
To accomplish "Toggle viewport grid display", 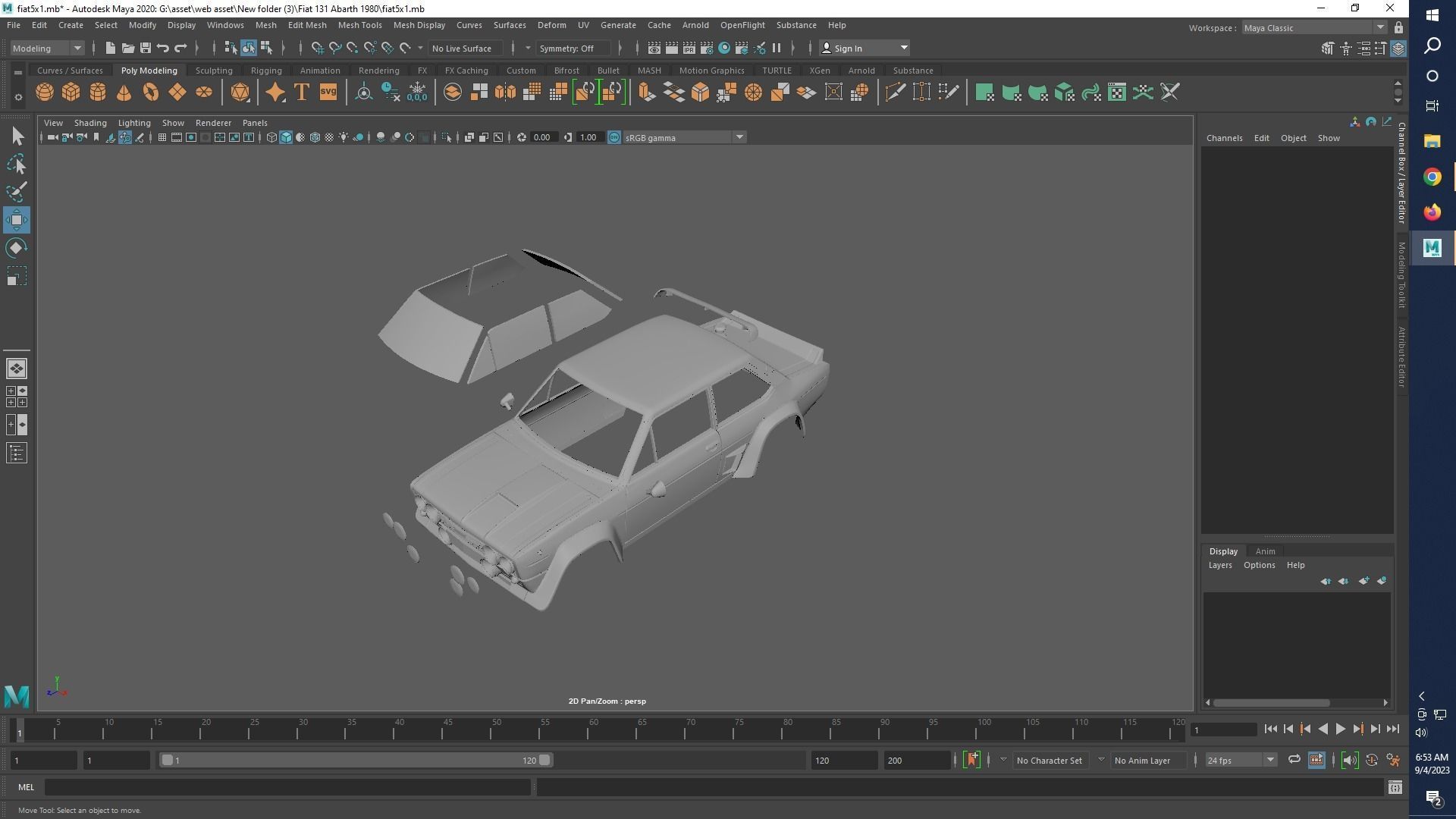I will coord(162,137).
